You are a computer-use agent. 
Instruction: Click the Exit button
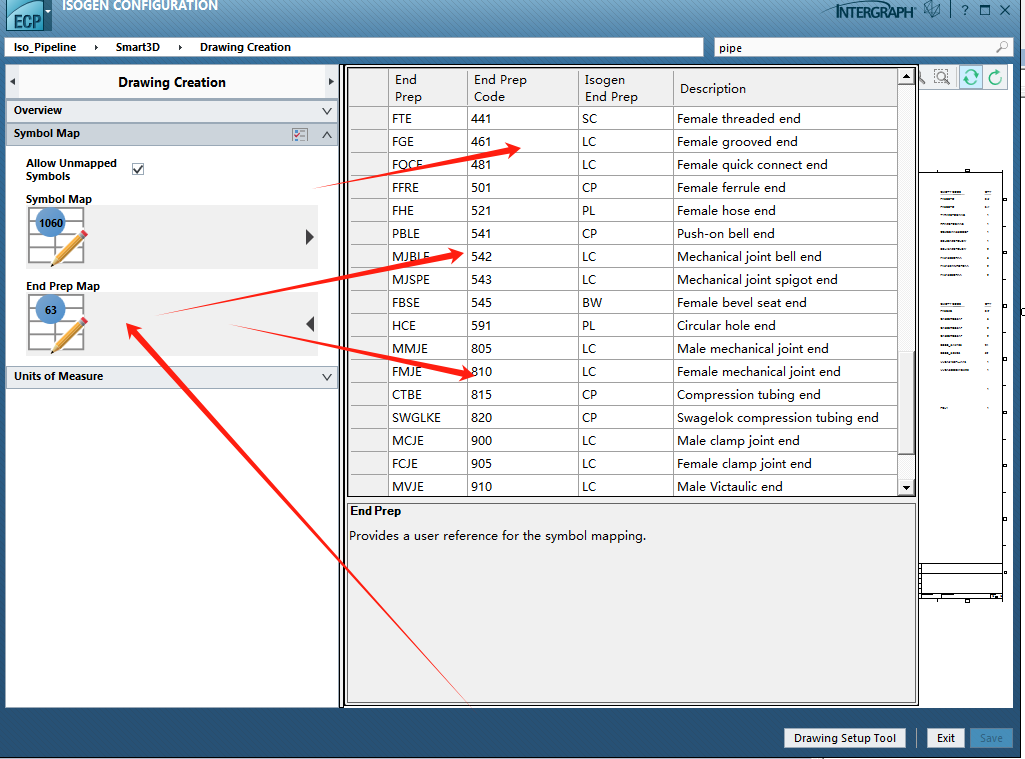tap(945, 738)
